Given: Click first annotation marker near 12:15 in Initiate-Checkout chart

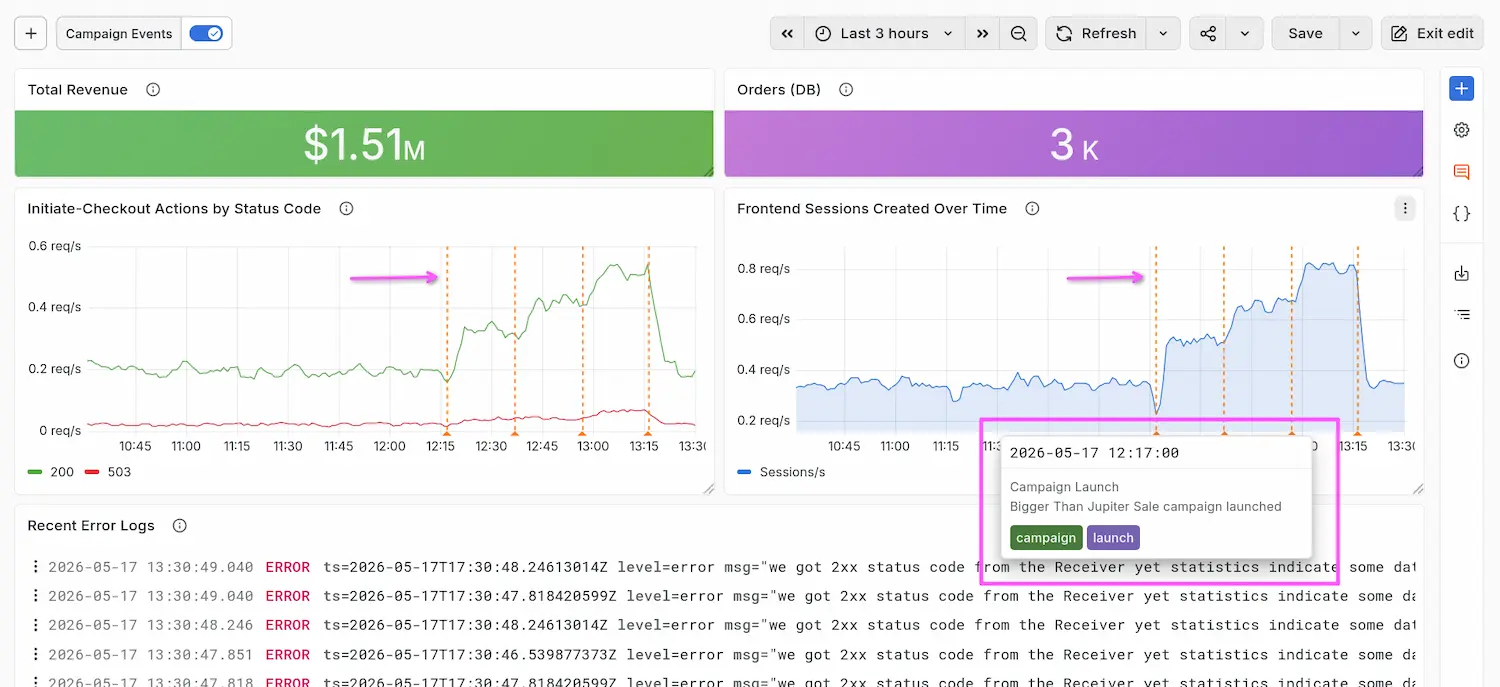Looking at the screenshot, I should coord(447,431).
